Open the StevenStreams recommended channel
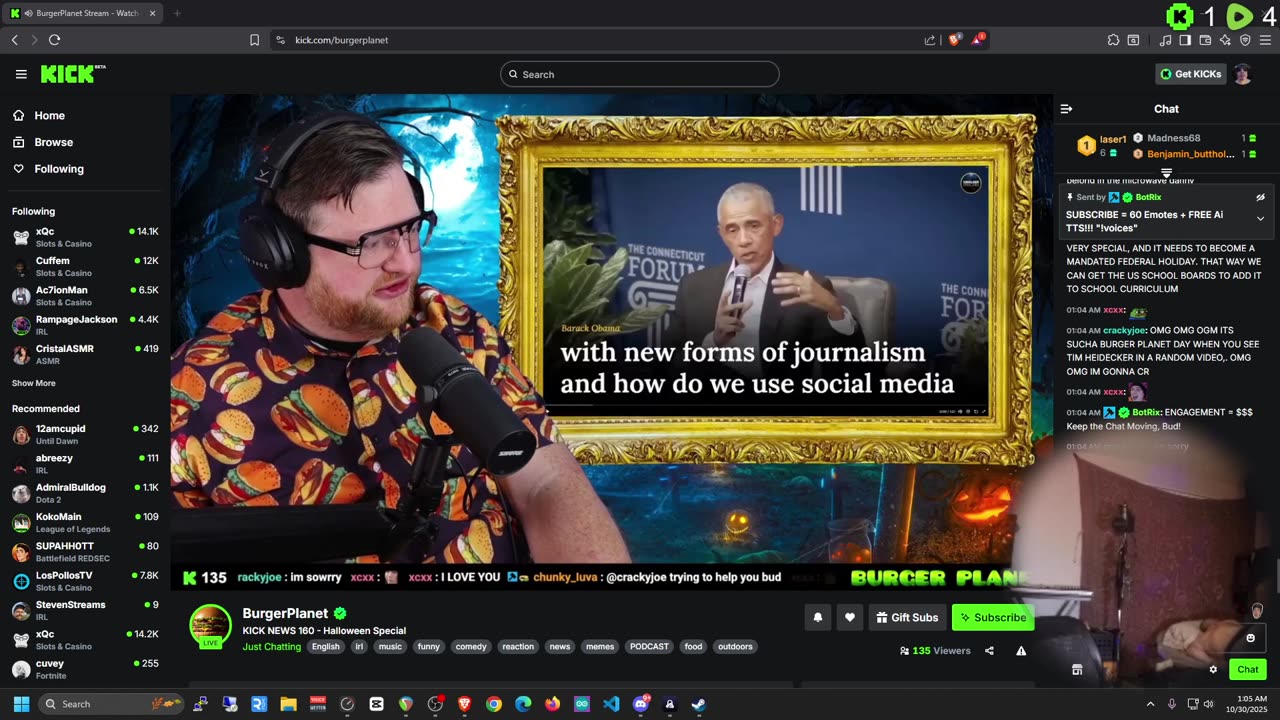 (85, 610)
